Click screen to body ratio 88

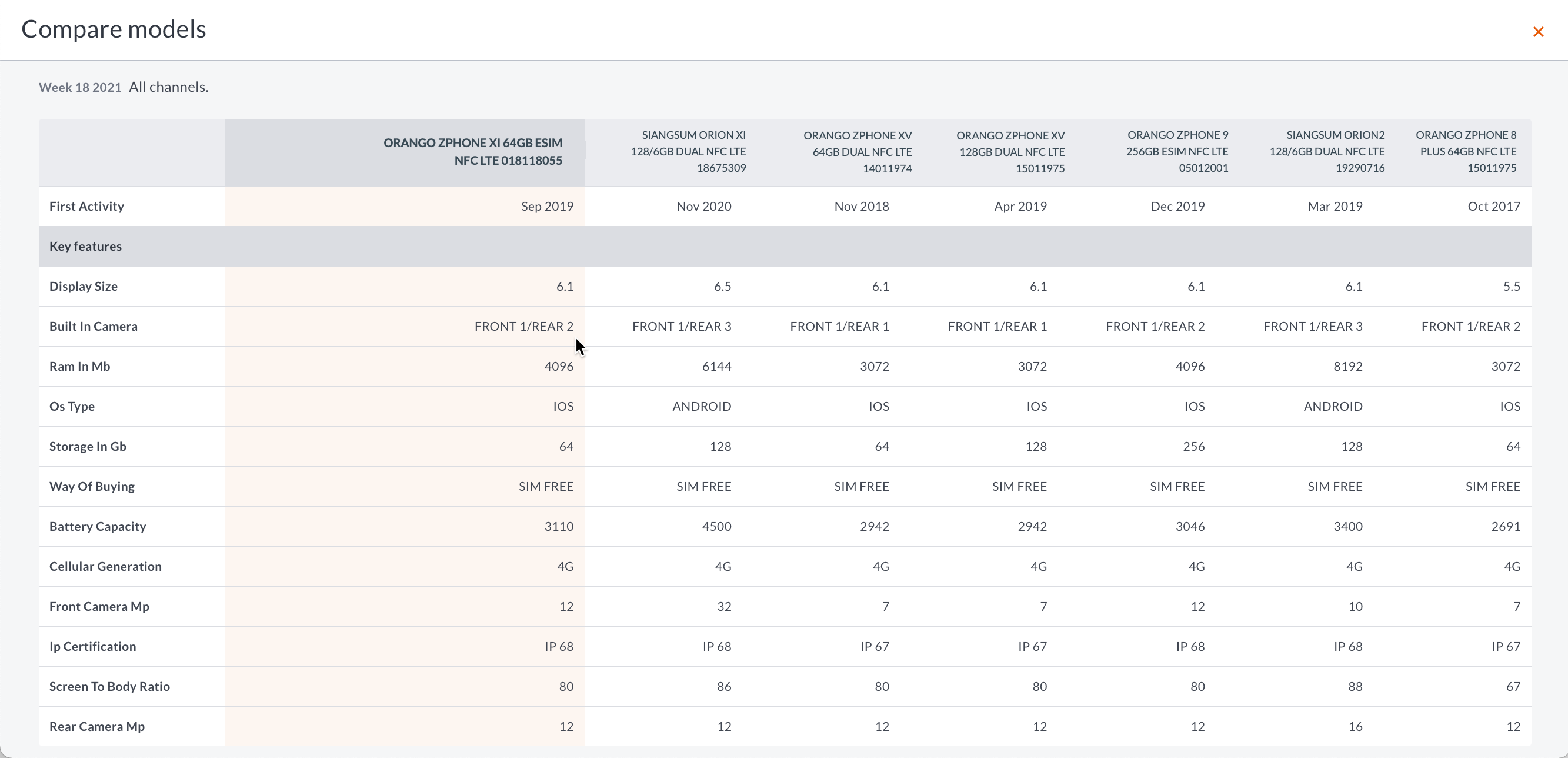click(1355, 687)
